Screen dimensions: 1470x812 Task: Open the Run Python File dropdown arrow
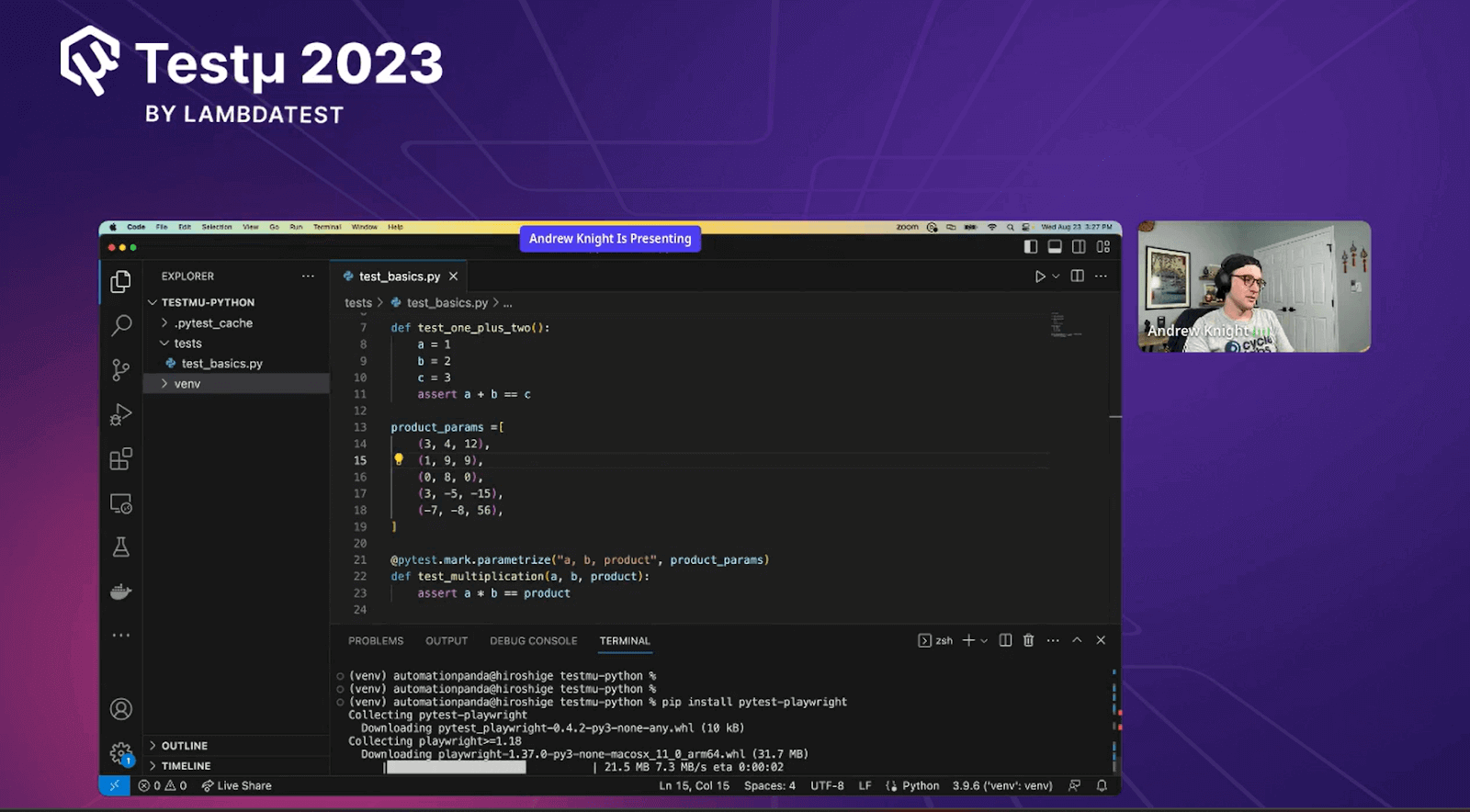[1056, 276]
